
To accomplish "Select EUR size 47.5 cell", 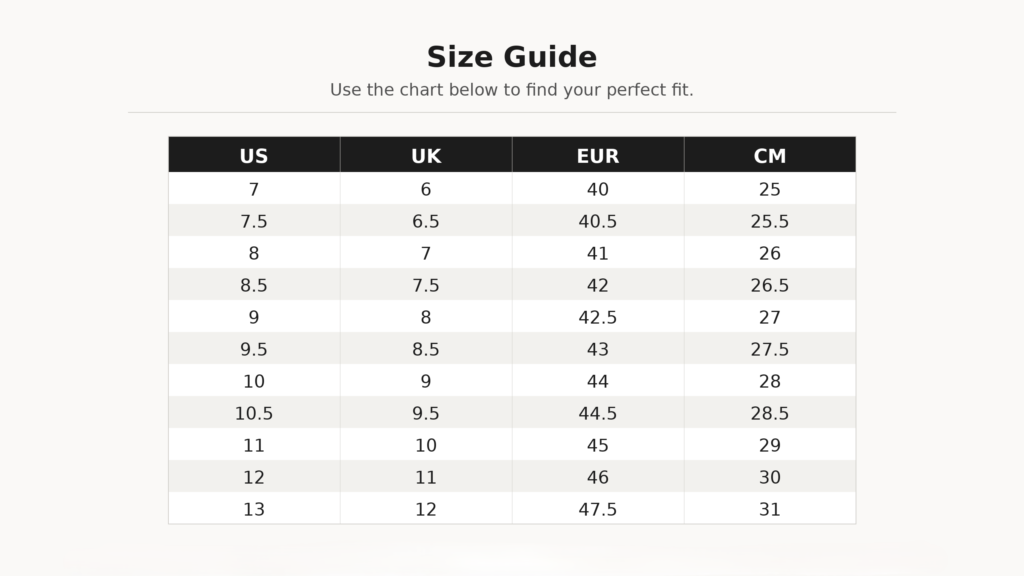I will [x=598, y=509].
